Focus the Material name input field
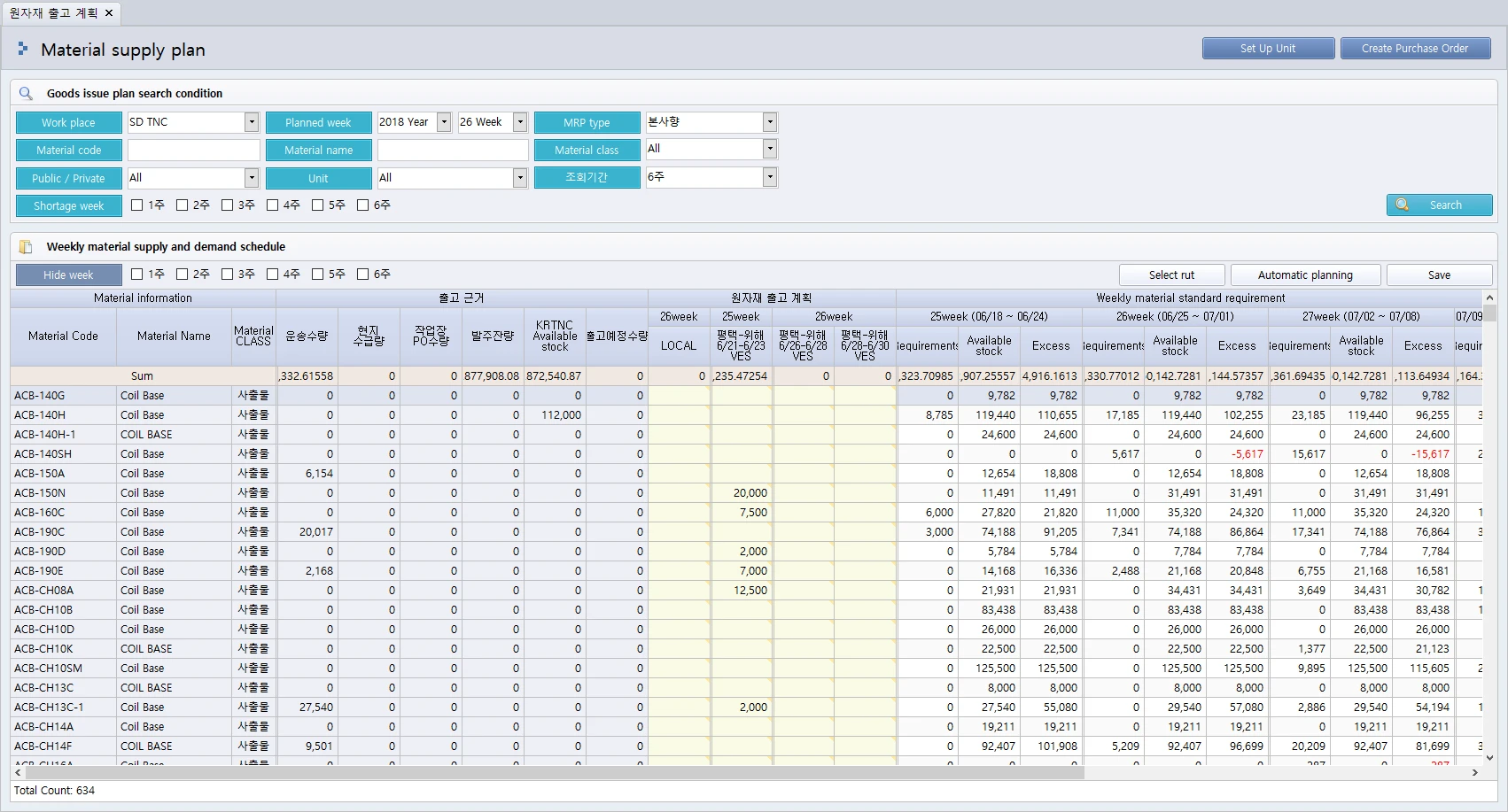 [453, 151]
